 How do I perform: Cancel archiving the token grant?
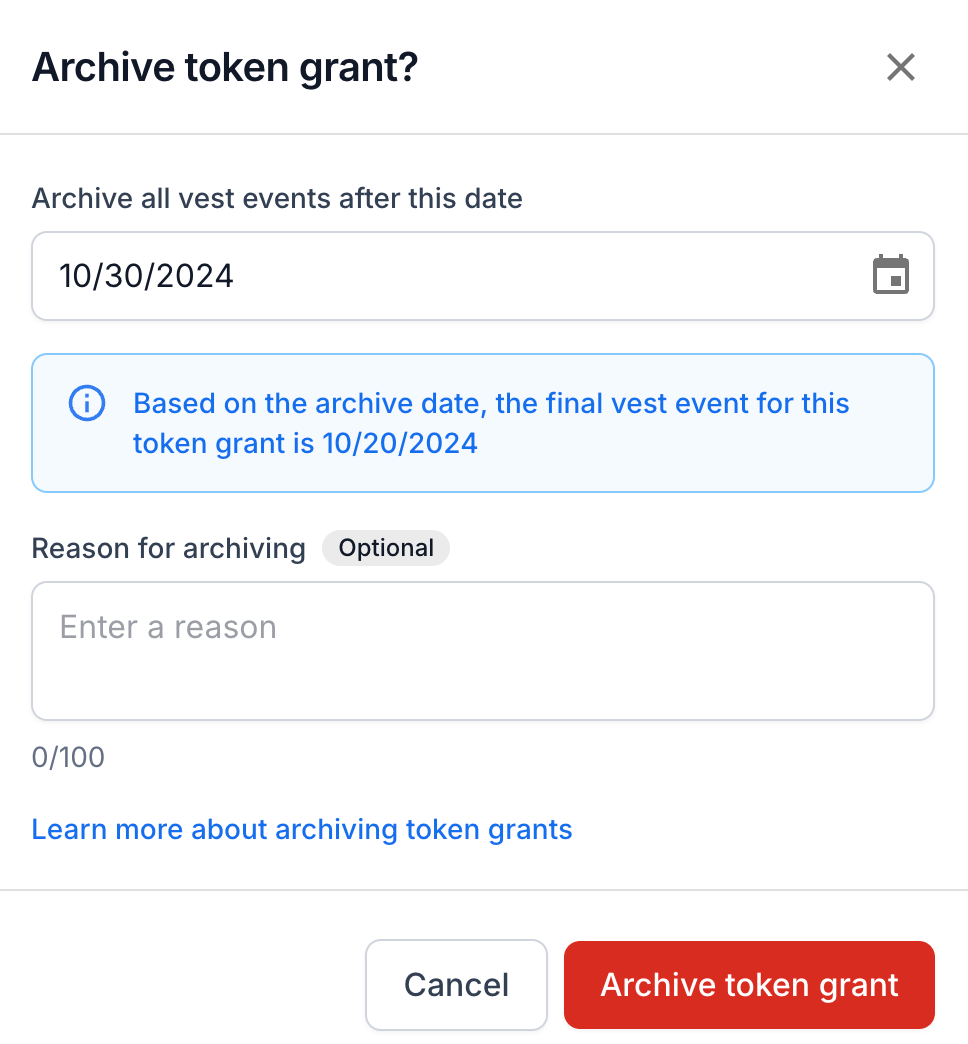456,985
